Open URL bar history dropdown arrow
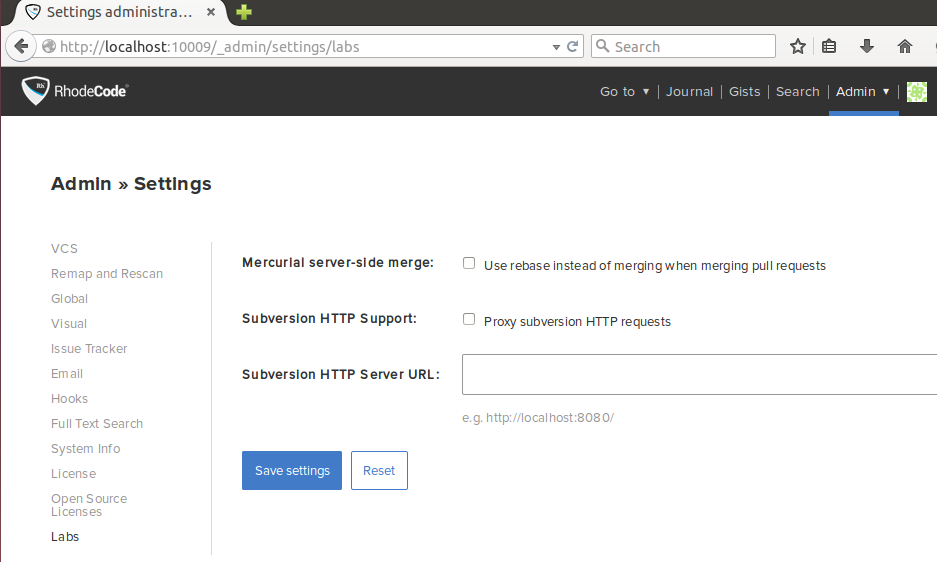Viewport: 937px width, 562px height. pyautogui.click(x=557, y=47)
